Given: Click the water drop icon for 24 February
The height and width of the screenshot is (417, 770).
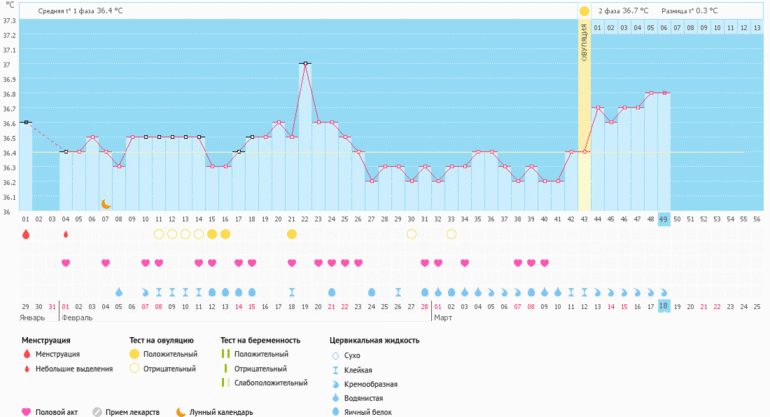Looking at the screenshot, I should pyautogui.click(x=372, y=292).
